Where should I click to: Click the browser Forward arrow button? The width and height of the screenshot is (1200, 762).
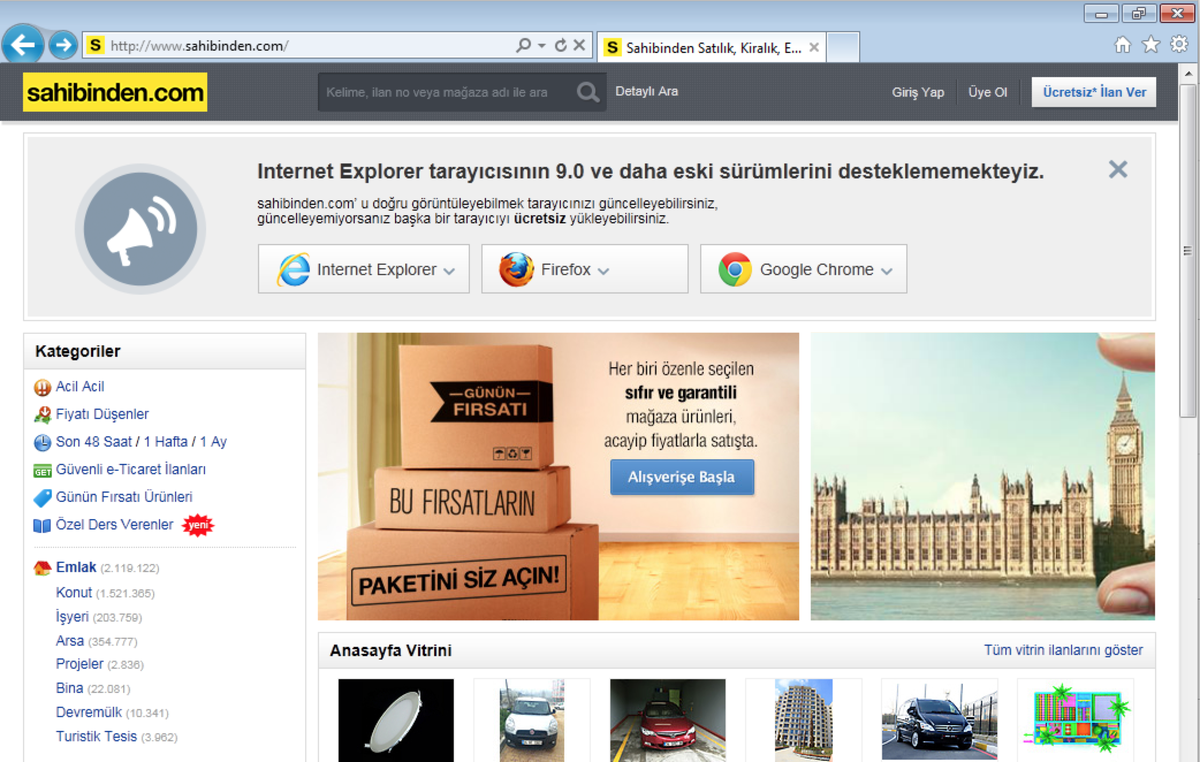point(63,45)
